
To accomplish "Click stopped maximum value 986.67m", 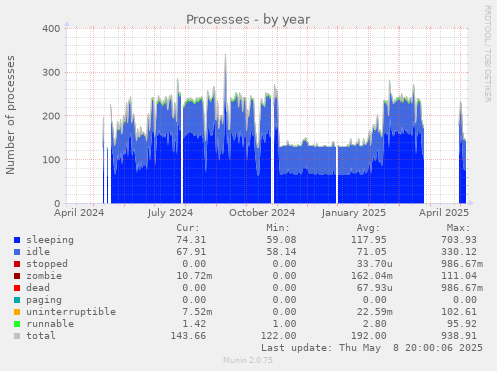I will 462,264.
